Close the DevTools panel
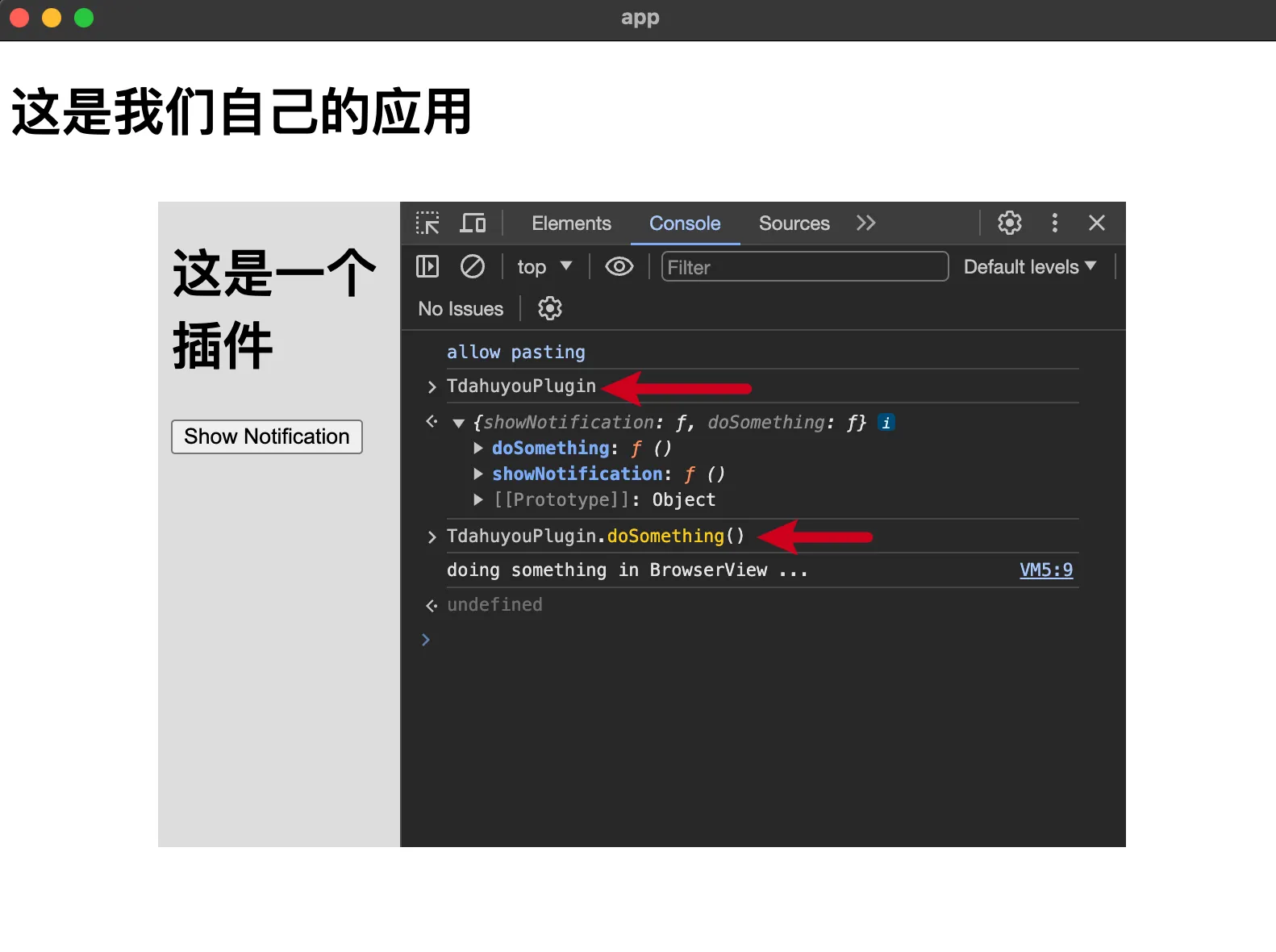Screen dimensions: 1276x952 pos(1096,223)
